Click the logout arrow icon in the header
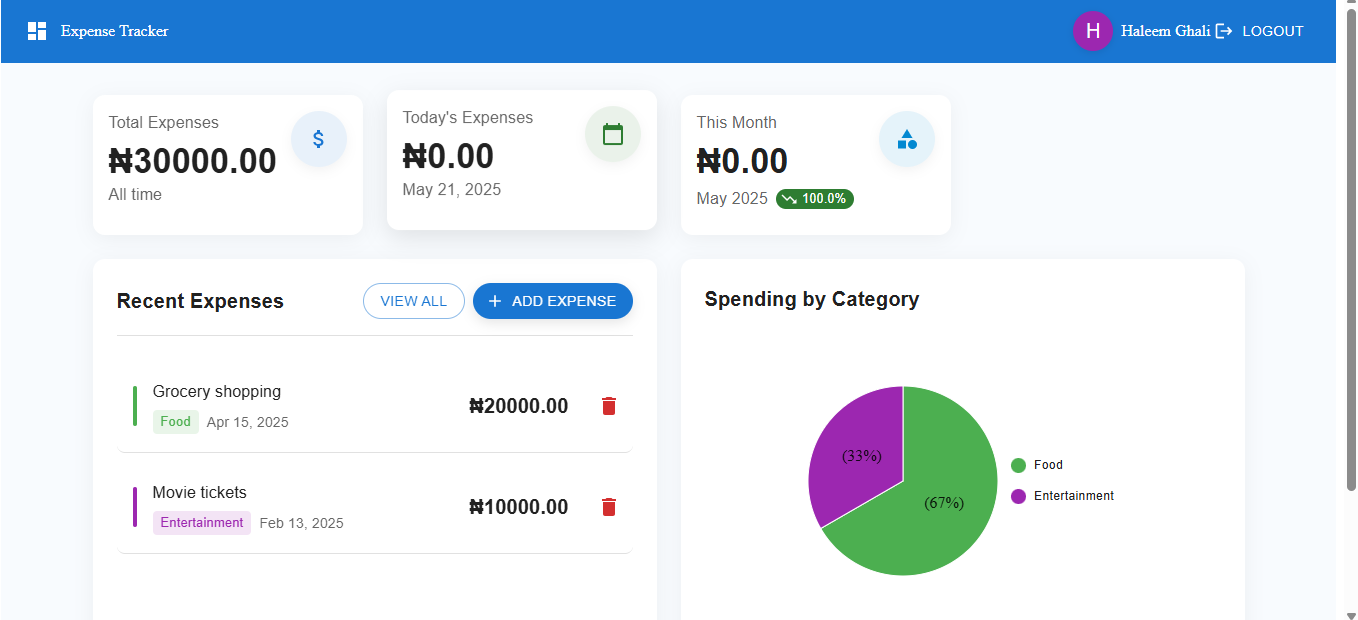 click(x=1222, y=30)
